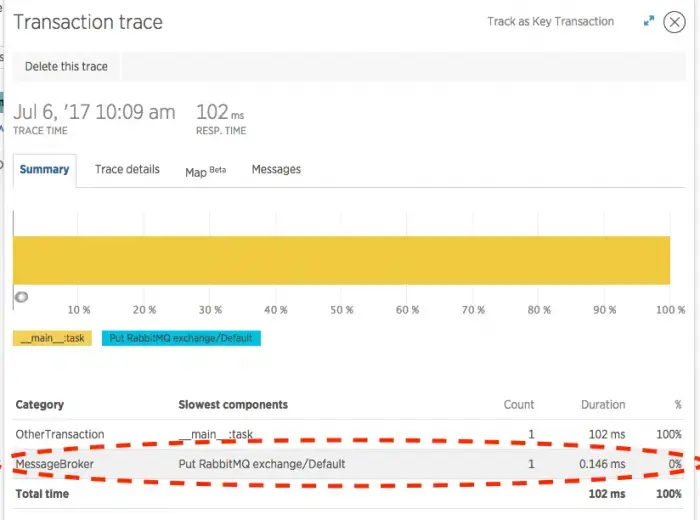Sort by the Category column header

40,405
